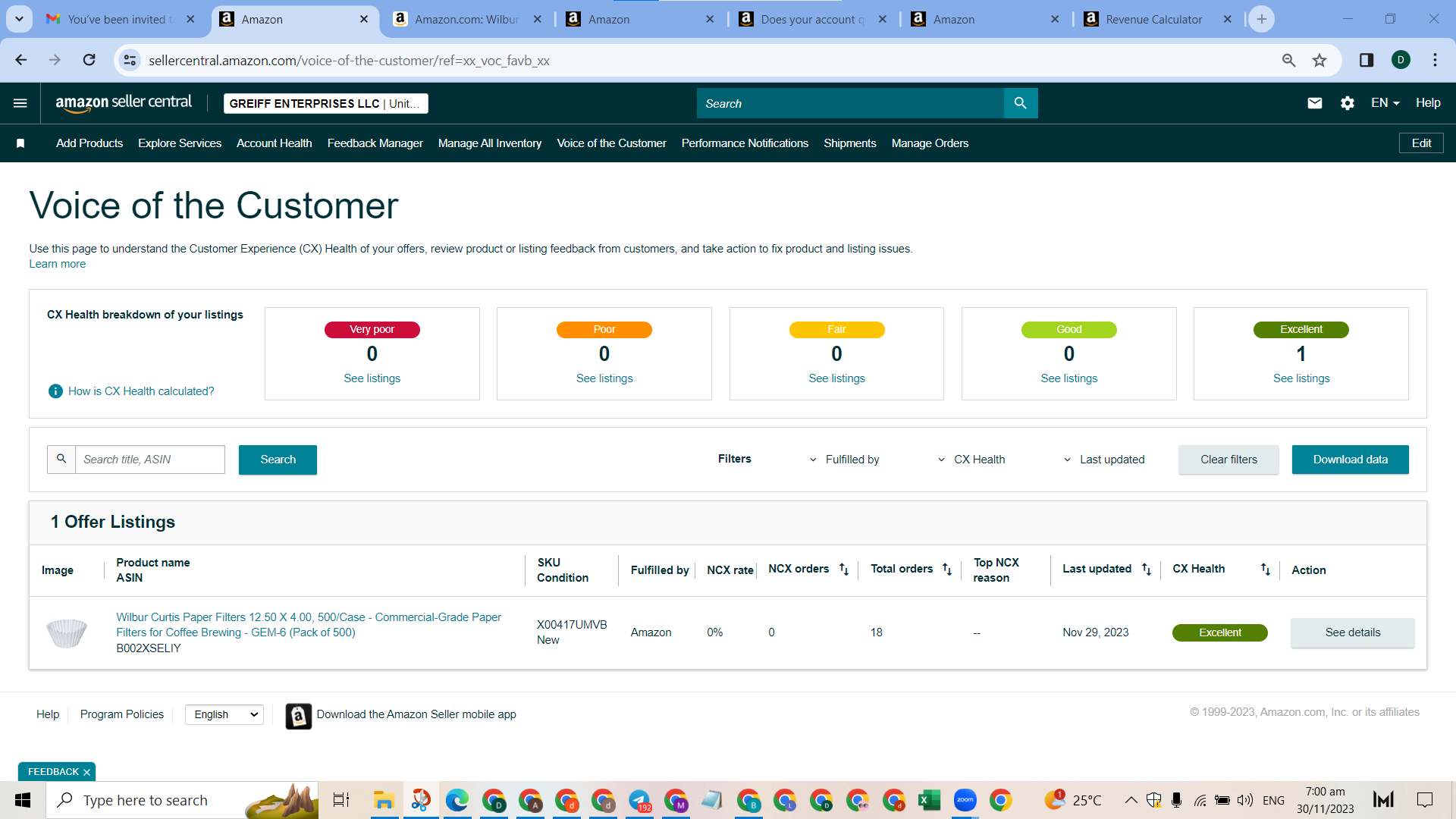Sort listings by Total orders

[947, 570]
